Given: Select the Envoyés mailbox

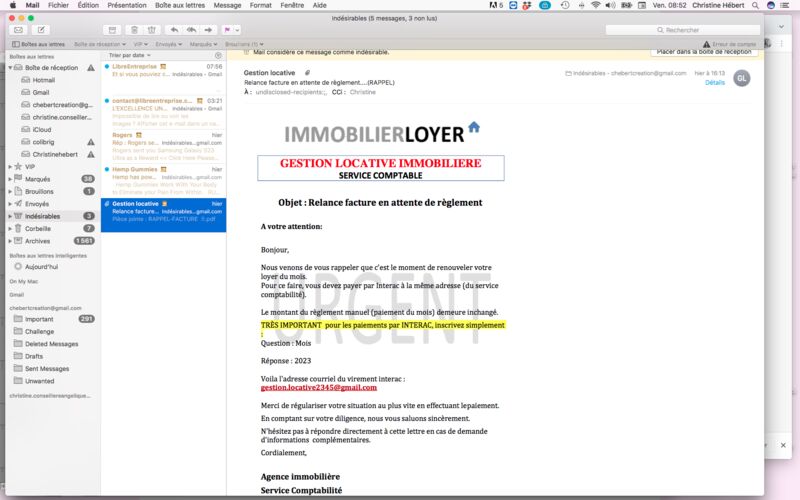Looking at the screenshot, I should click(37, 204).
